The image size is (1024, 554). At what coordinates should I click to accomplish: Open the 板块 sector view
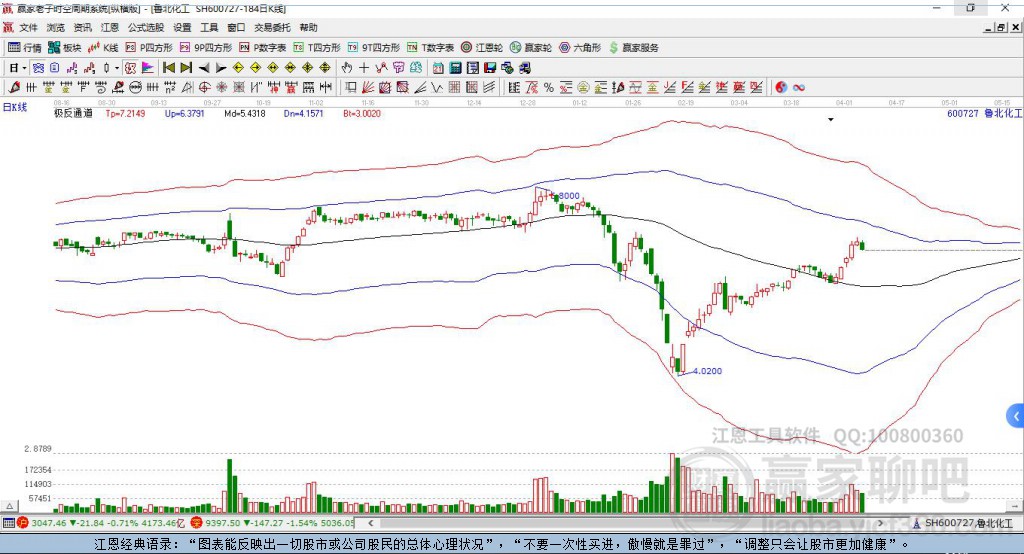tap(64, 48)
